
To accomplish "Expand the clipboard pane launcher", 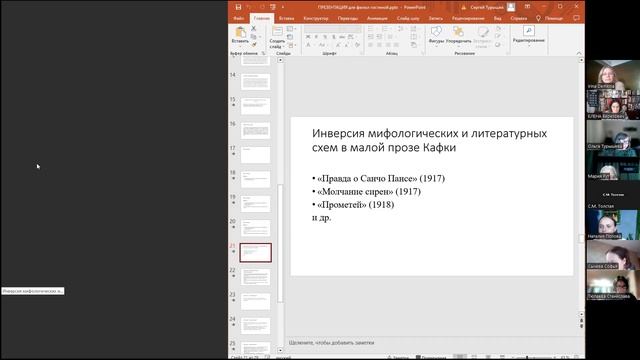I will tap(263, 53).
